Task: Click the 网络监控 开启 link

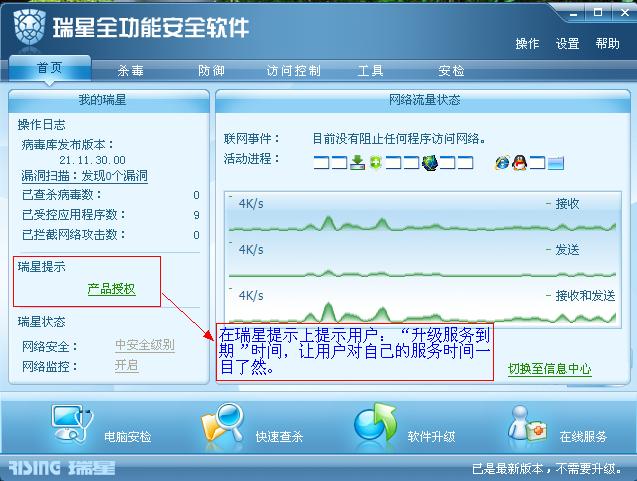Action: [x=126, y=366]
